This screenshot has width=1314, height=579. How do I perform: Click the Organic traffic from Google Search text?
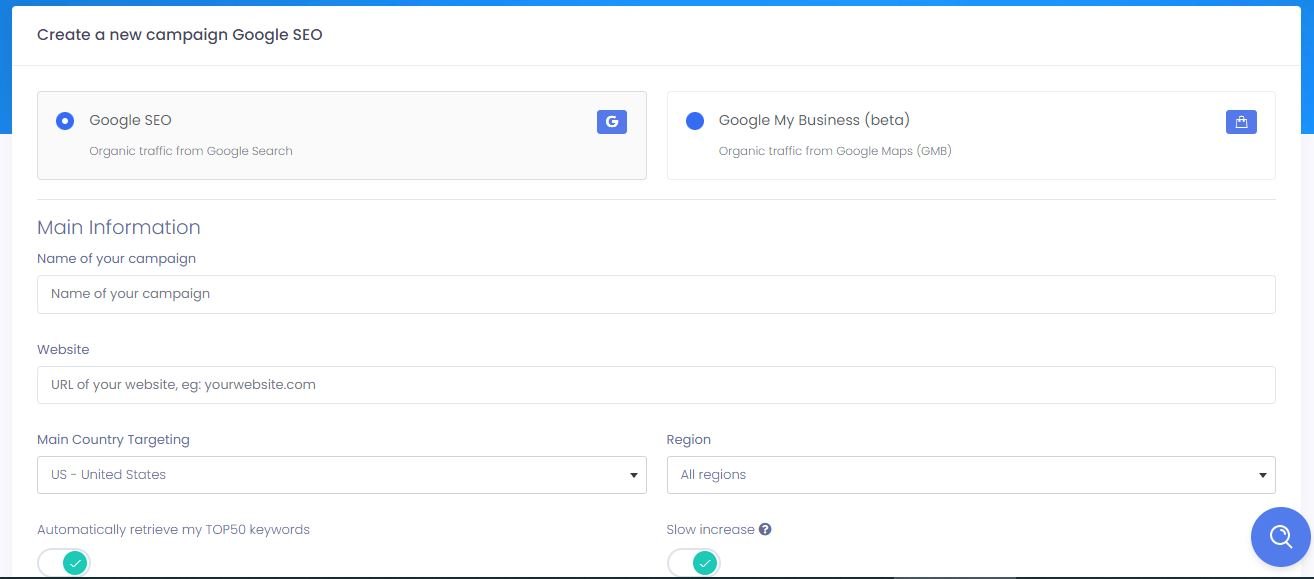pos(191,151)
